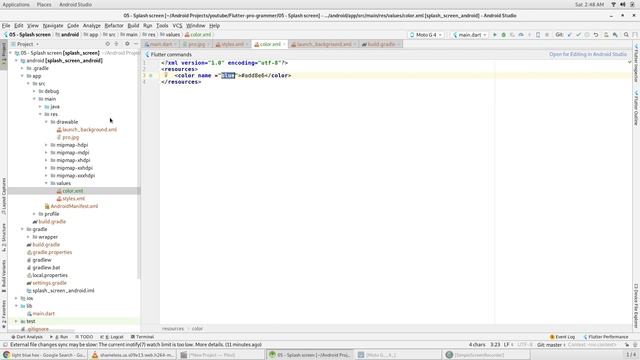640x360 pixels.
Task: Select styles.xml in project tree
Action: click(71, 198)
